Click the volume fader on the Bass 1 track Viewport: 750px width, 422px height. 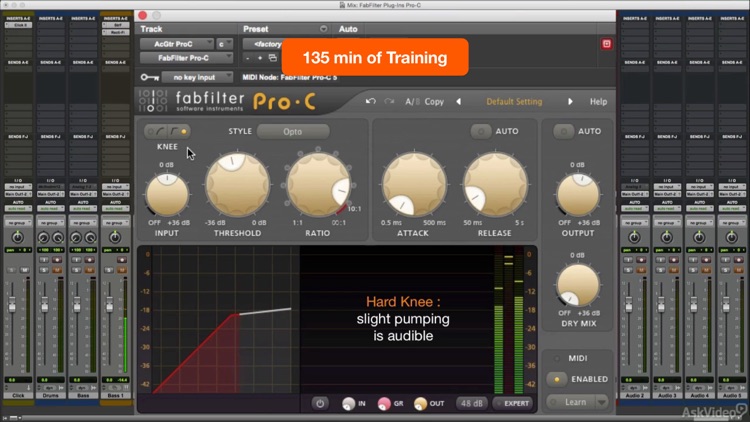pos(110,303)
